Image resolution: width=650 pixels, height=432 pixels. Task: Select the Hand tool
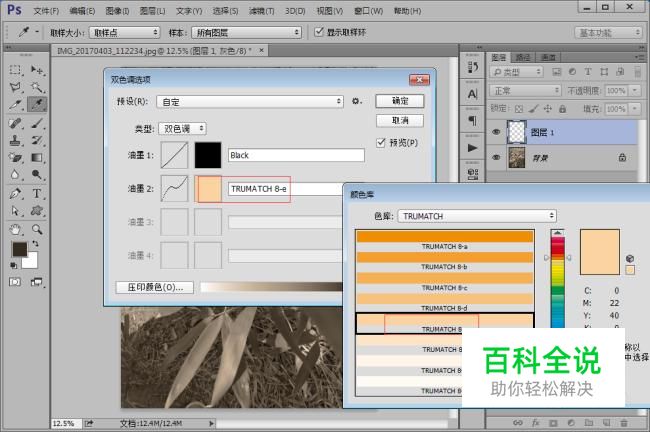click(x=15, y=229)
